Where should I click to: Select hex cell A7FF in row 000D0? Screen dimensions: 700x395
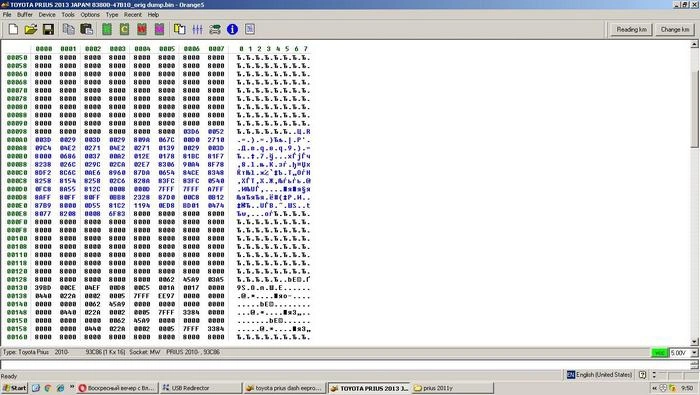(216, 189)
